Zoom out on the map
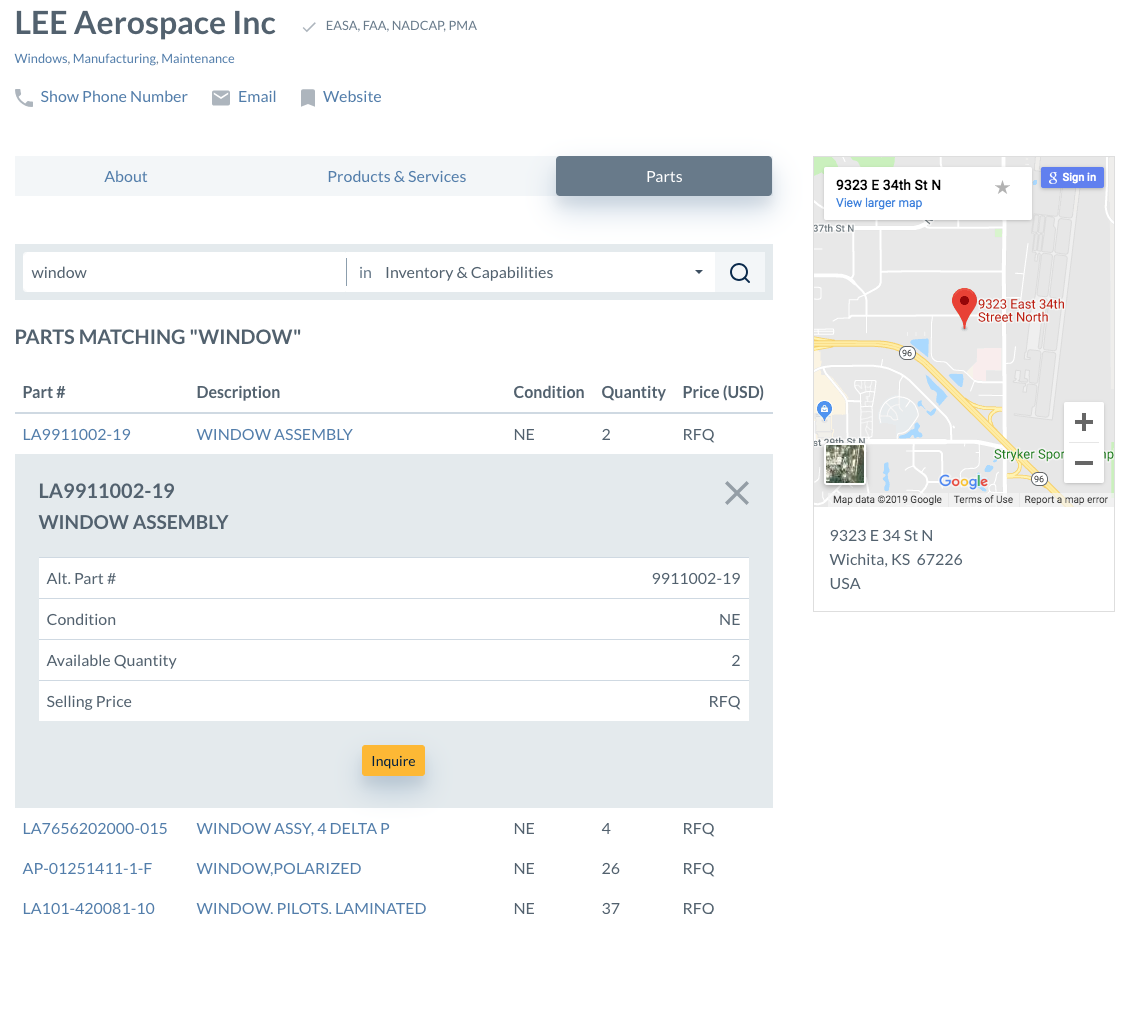This screenshot has height=1016, width=1131. (x=1083, y=463)
